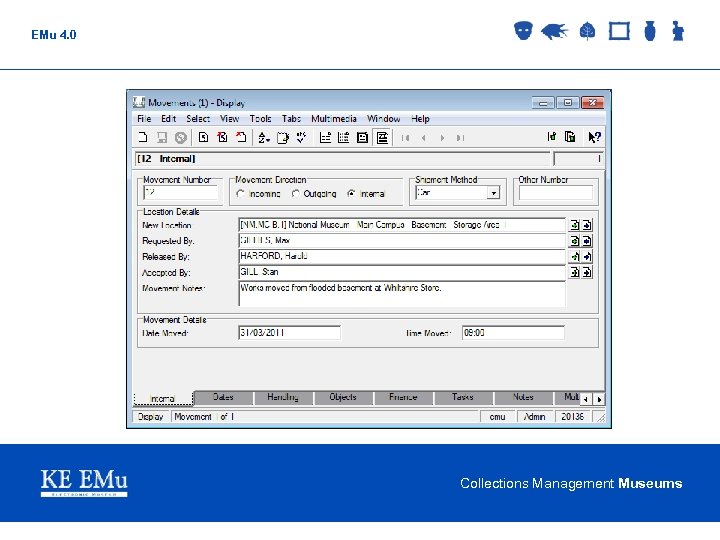Viewport: 720px width, 540px height.
Task: Go to previous record arrow
Action: 423,138
